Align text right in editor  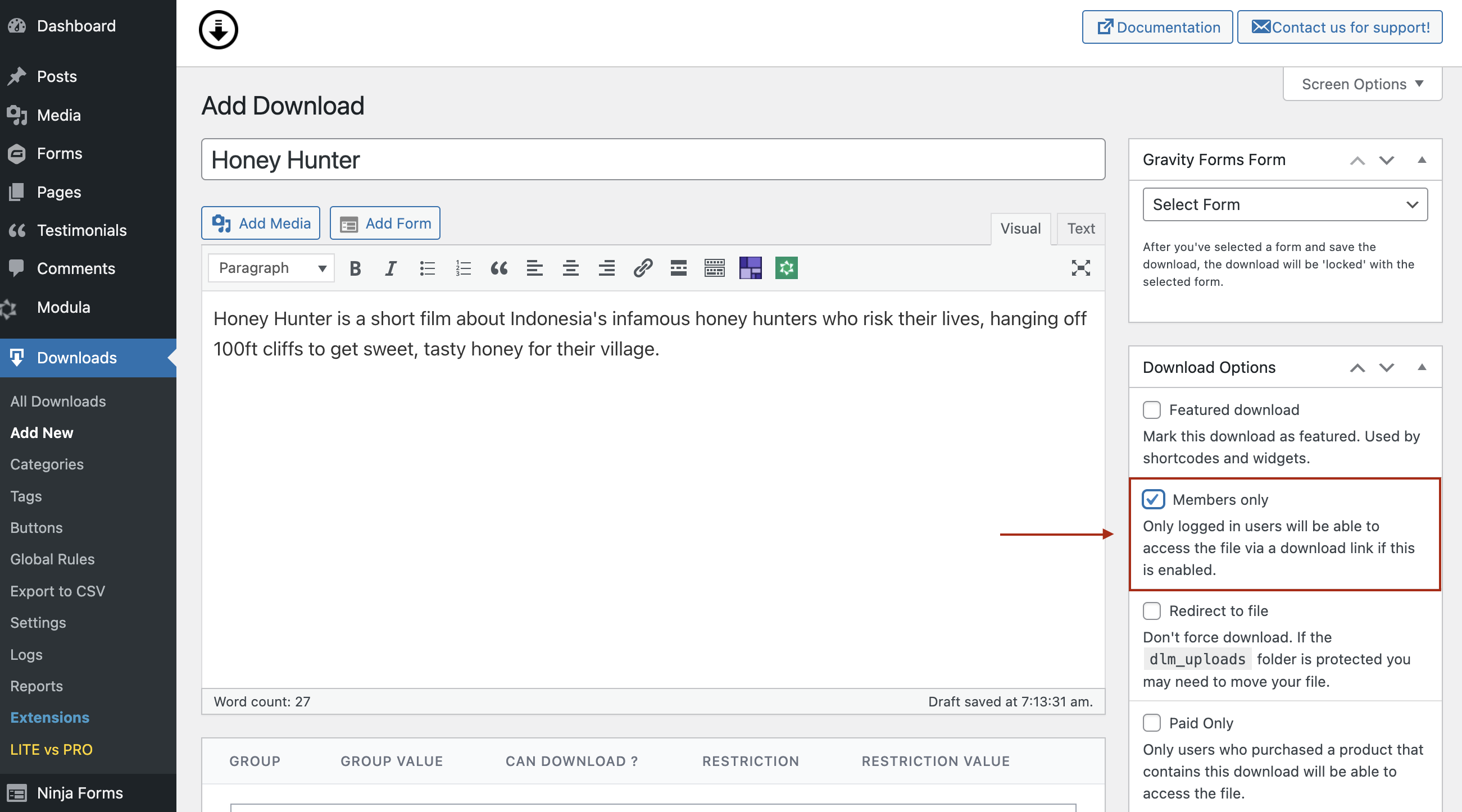607,268
